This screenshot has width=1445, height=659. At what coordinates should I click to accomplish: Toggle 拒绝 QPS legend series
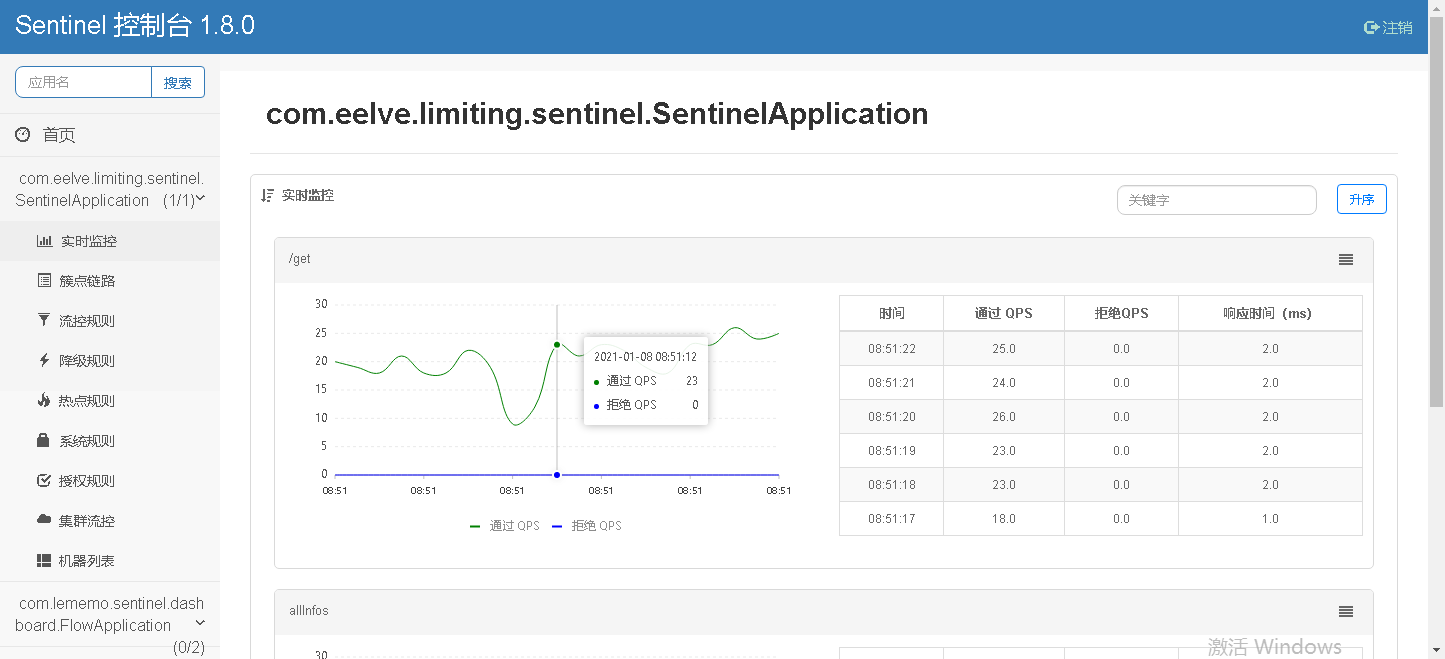click(x=587, y=525)
